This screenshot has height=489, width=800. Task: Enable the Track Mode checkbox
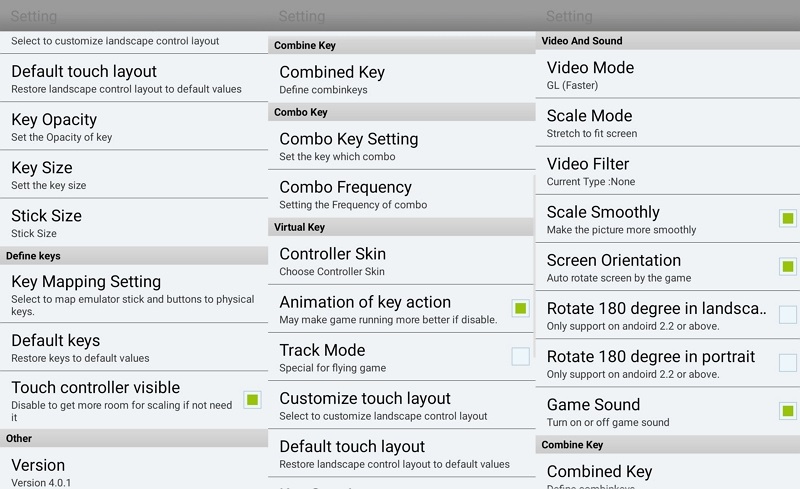[520, 356]
